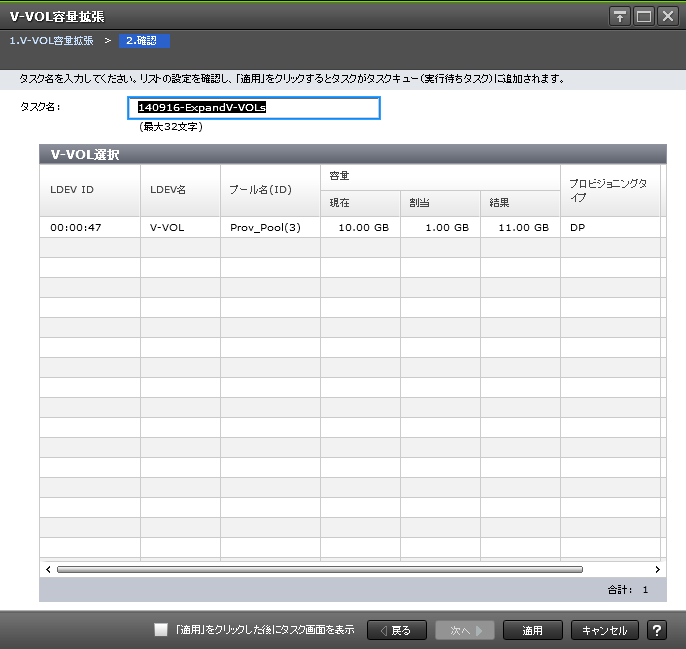This screenshot has width=686, height=649.
Task: Click the キャンセル cancel button
Action: point(604,630)
